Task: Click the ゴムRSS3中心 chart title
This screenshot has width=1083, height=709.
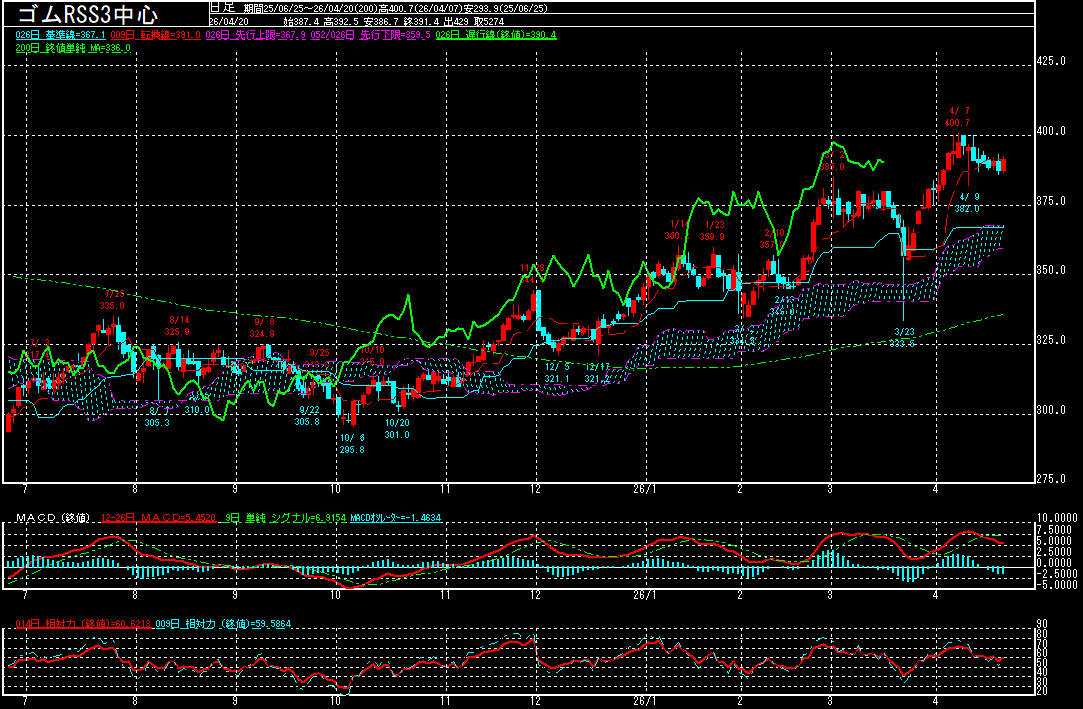Action: click(88, 13)
